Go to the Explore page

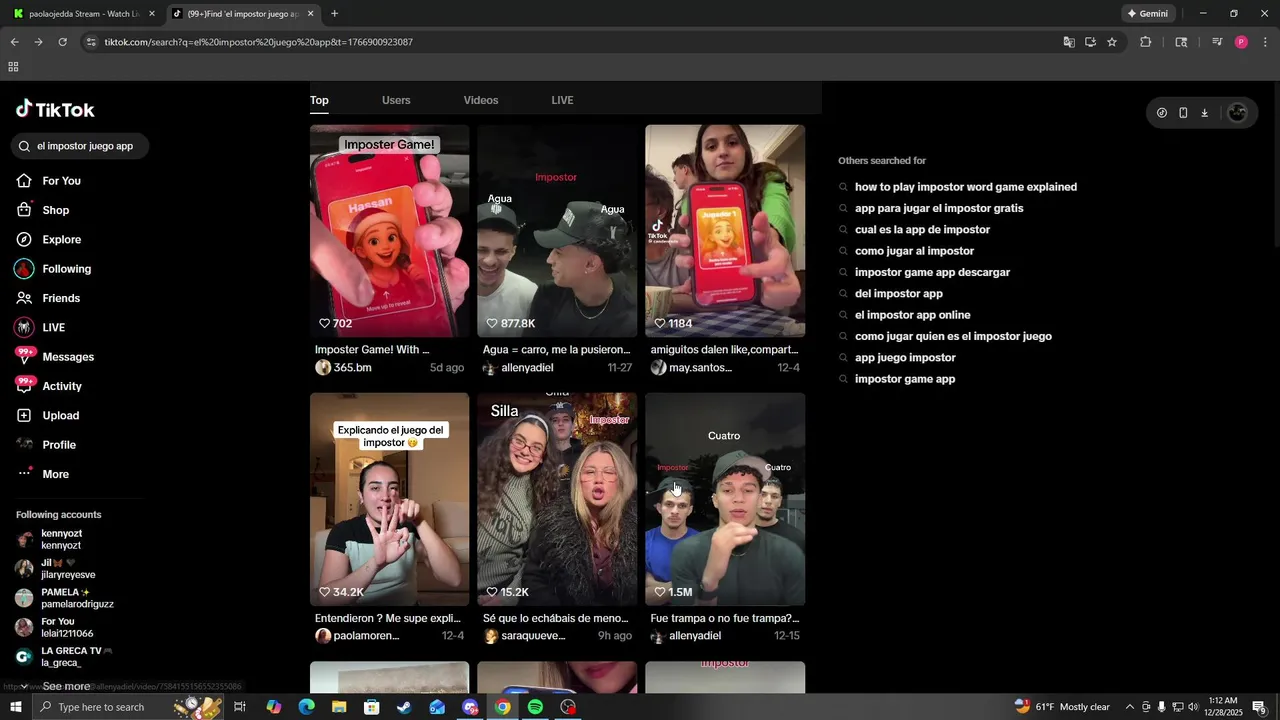coord(61,240)
